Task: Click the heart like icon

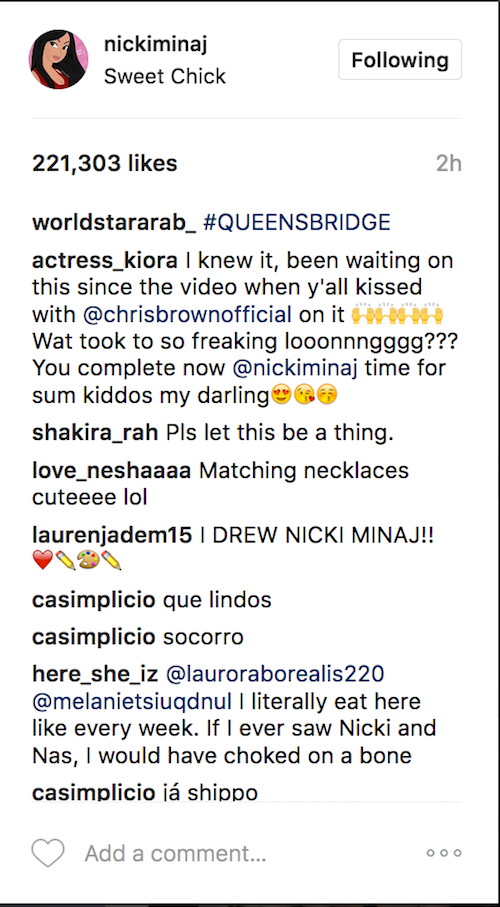Action: (x=48, y=853)
